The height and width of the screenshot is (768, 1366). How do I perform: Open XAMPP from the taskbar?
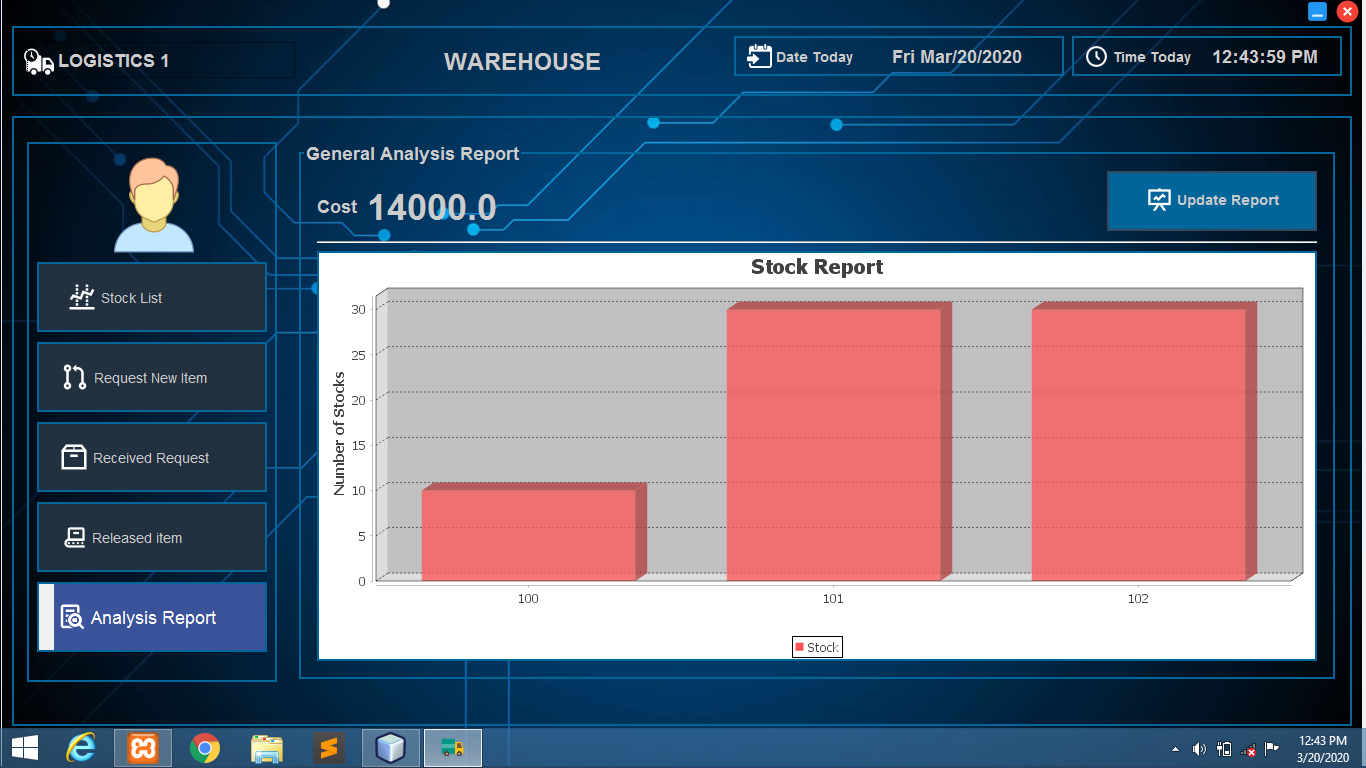(143, 747)
